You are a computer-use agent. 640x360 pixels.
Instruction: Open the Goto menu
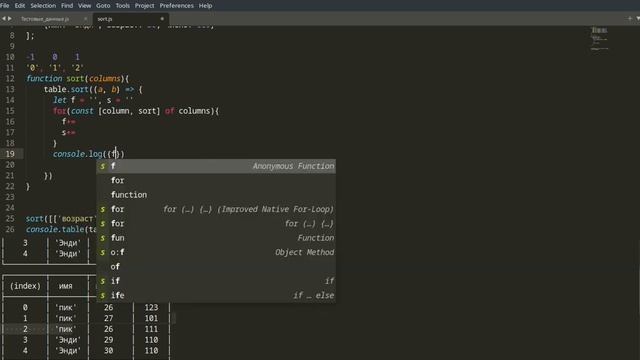(103, 6)
